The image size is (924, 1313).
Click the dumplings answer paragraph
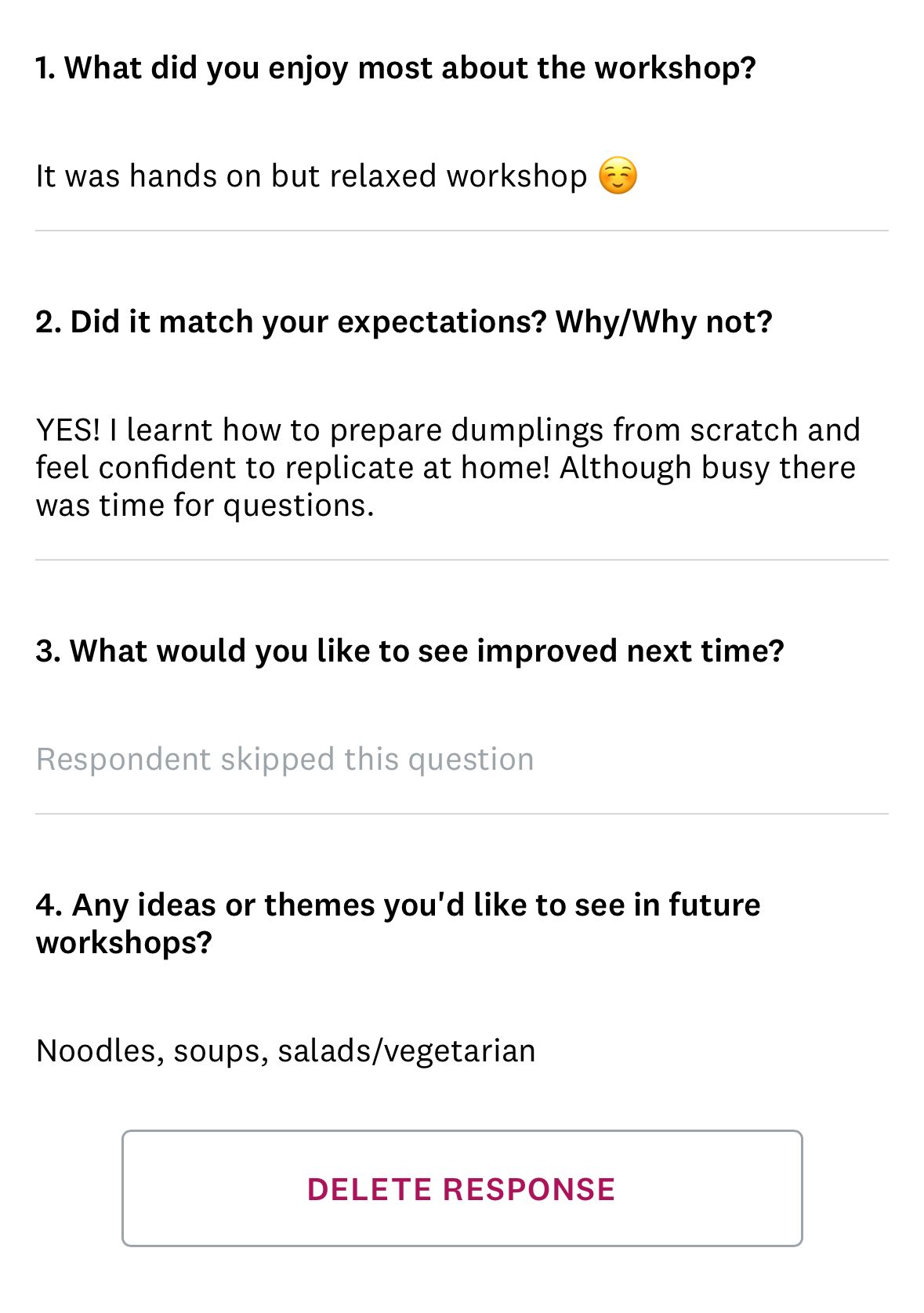click(447, 466)
